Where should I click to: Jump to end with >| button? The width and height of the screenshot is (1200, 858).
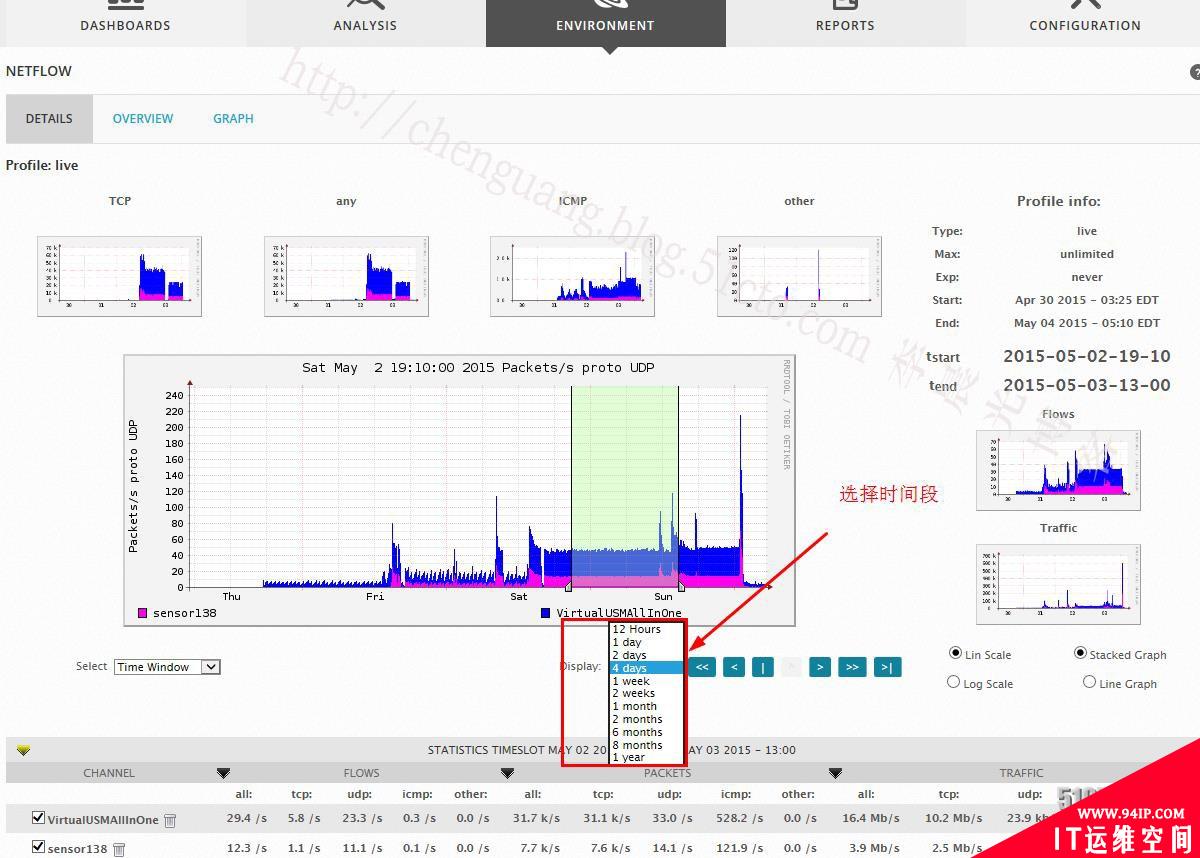(x=887, y=667)
